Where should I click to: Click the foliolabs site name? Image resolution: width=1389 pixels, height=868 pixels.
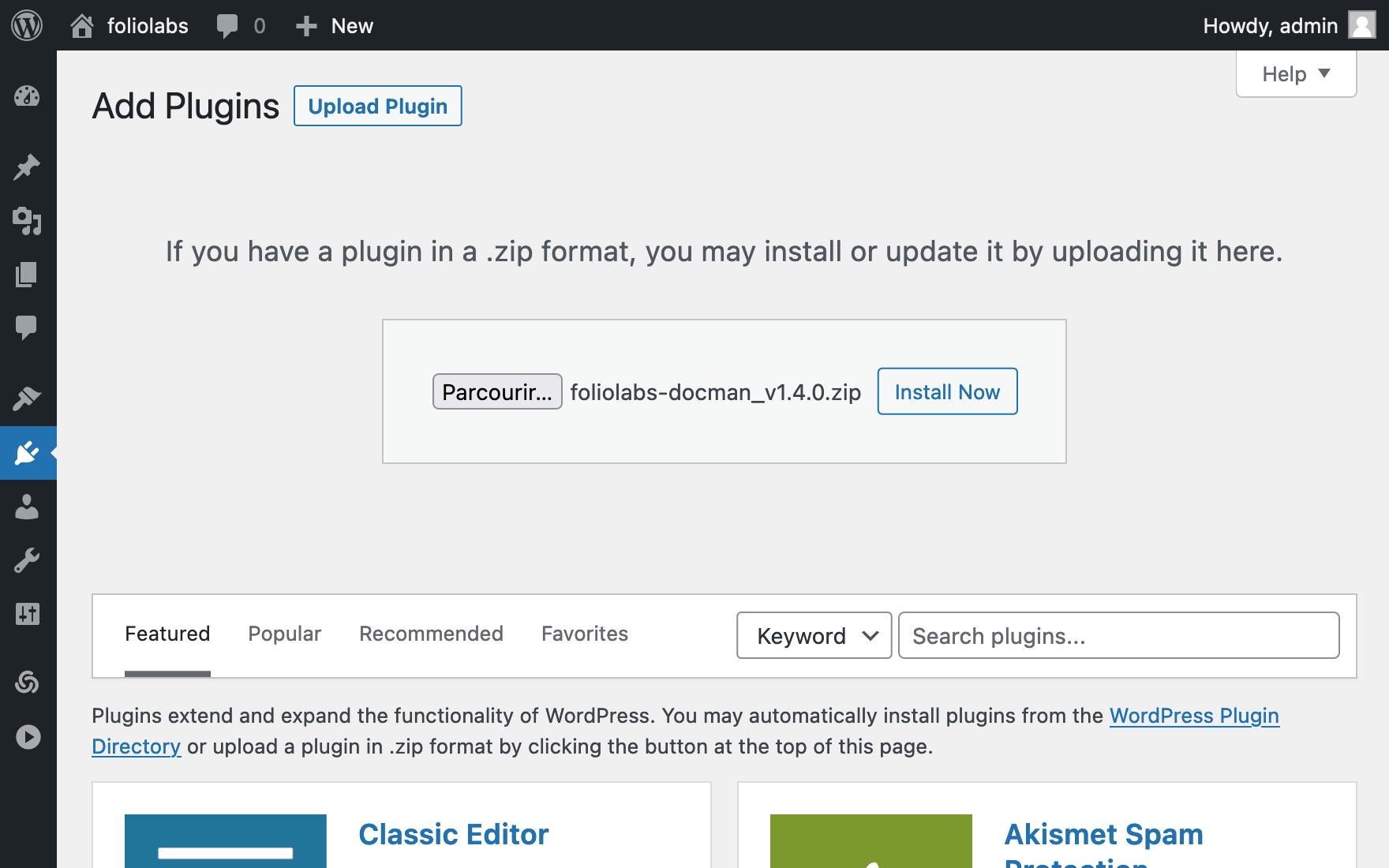(148, 26)
